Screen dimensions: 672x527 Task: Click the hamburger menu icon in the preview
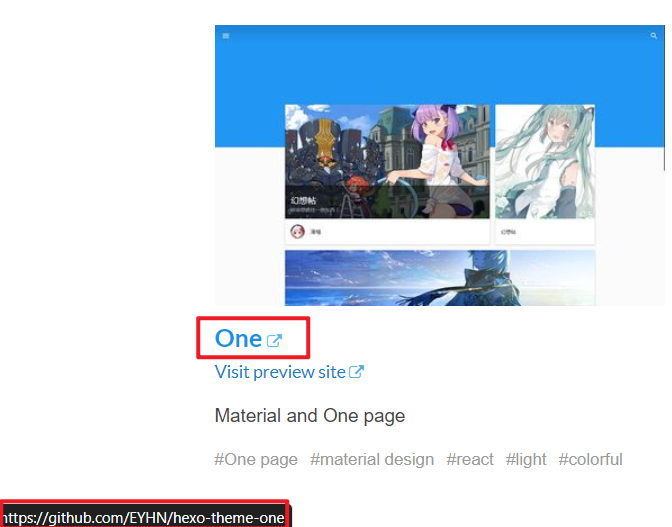(226, 36)
